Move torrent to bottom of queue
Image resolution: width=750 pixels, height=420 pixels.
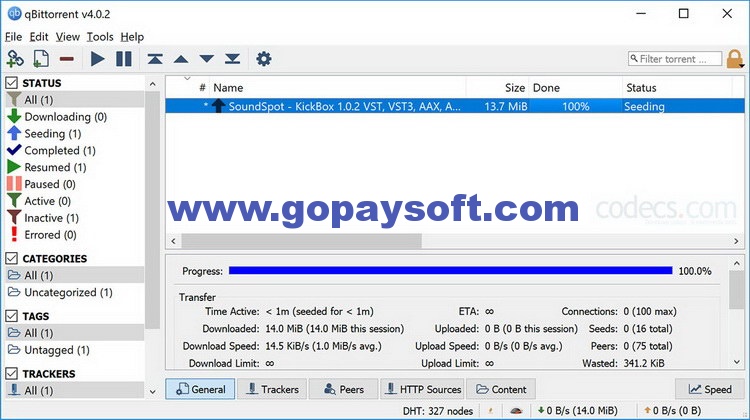tap(232, 59)
